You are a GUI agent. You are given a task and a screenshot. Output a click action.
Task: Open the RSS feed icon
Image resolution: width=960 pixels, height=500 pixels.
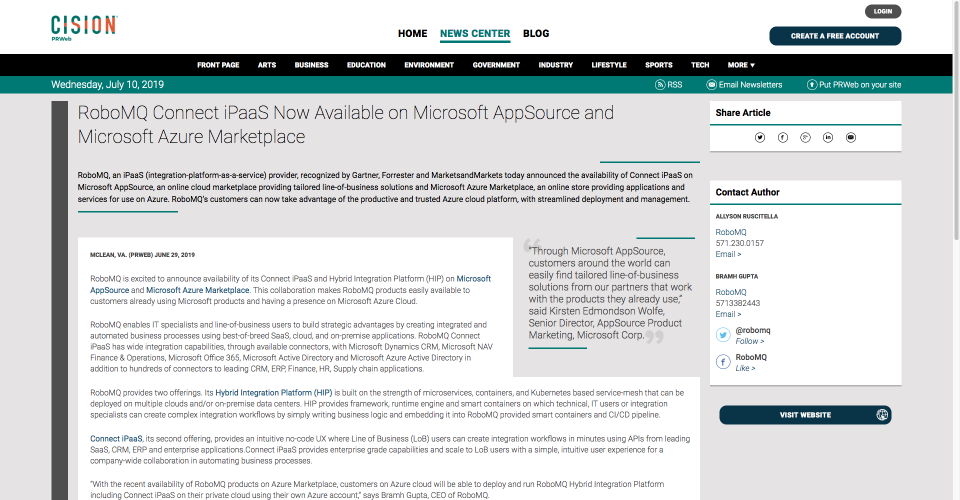coord(660,85)
